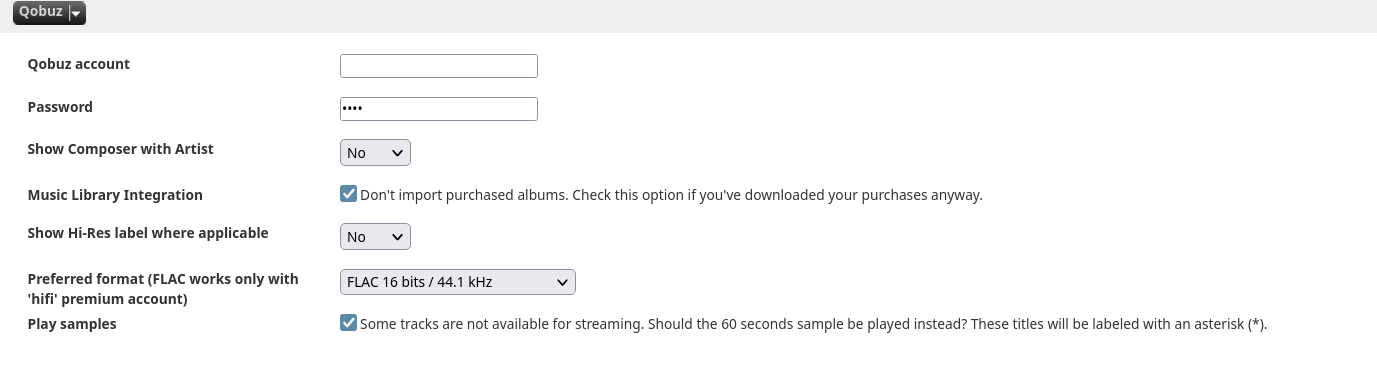1377x387 pixels.
Task: Focus the Qobuz account text field
Action: point(439,66)
